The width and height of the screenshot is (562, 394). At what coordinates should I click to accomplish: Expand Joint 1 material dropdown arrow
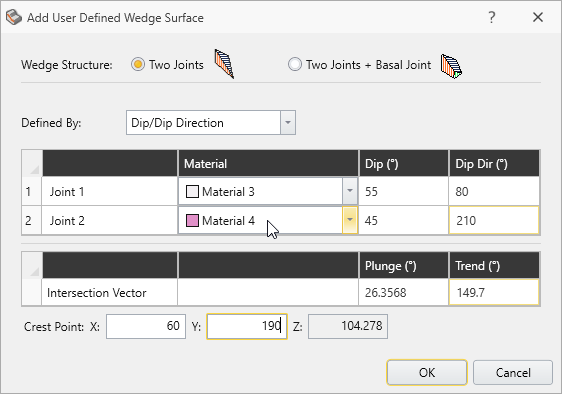[x=350, y=191]
